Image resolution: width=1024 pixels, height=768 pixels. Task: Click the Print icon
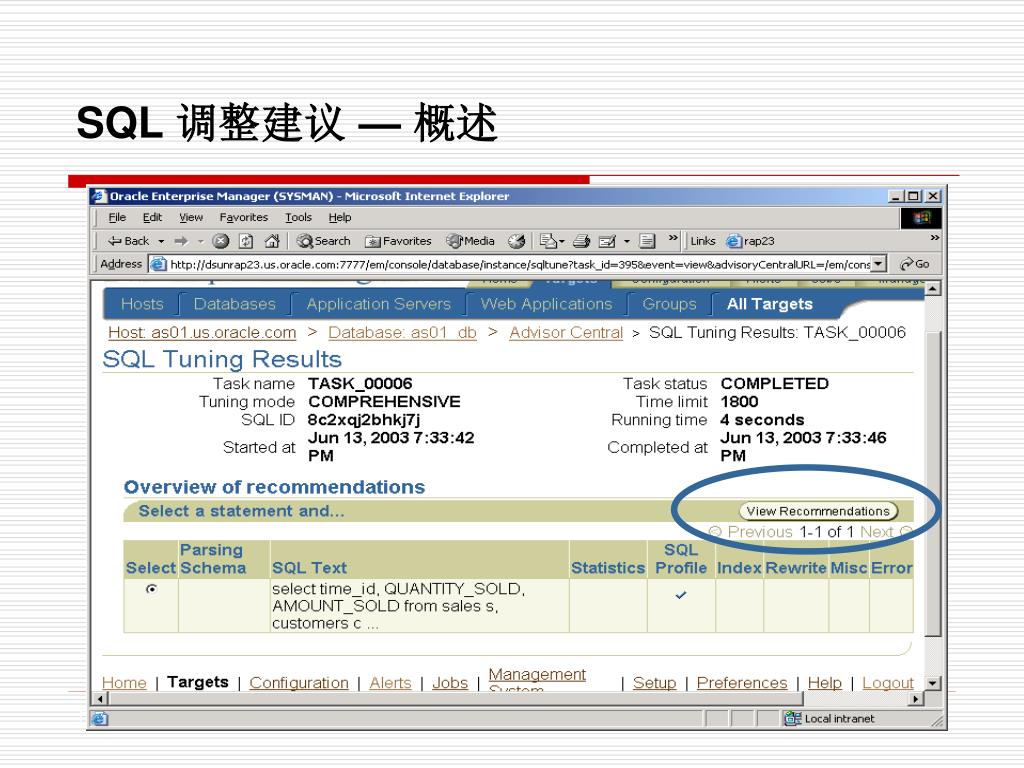(581, 241)
